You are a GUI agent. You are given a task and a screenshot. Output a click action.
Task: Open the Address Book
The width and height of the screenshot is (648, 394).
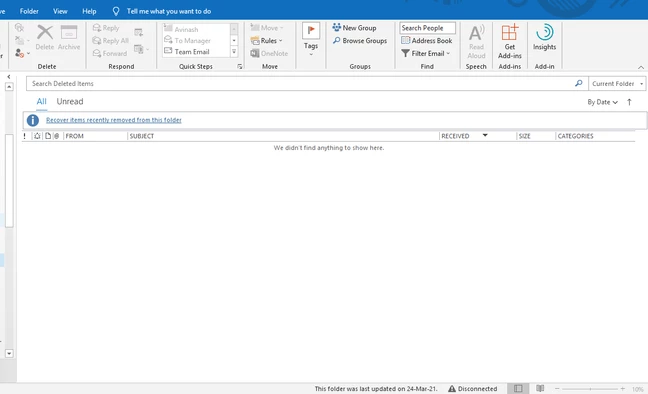(427, 41)
